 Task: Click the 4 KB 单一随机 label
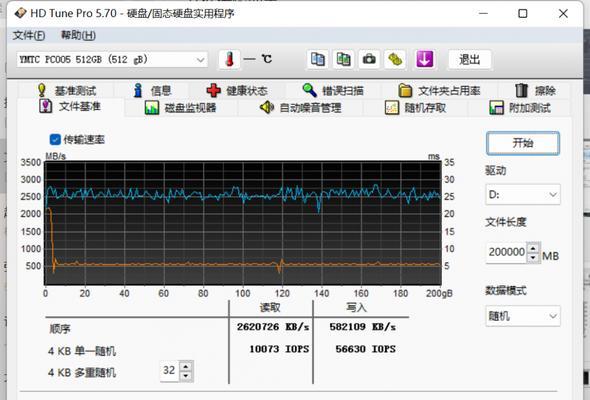(x=82, y=351)
